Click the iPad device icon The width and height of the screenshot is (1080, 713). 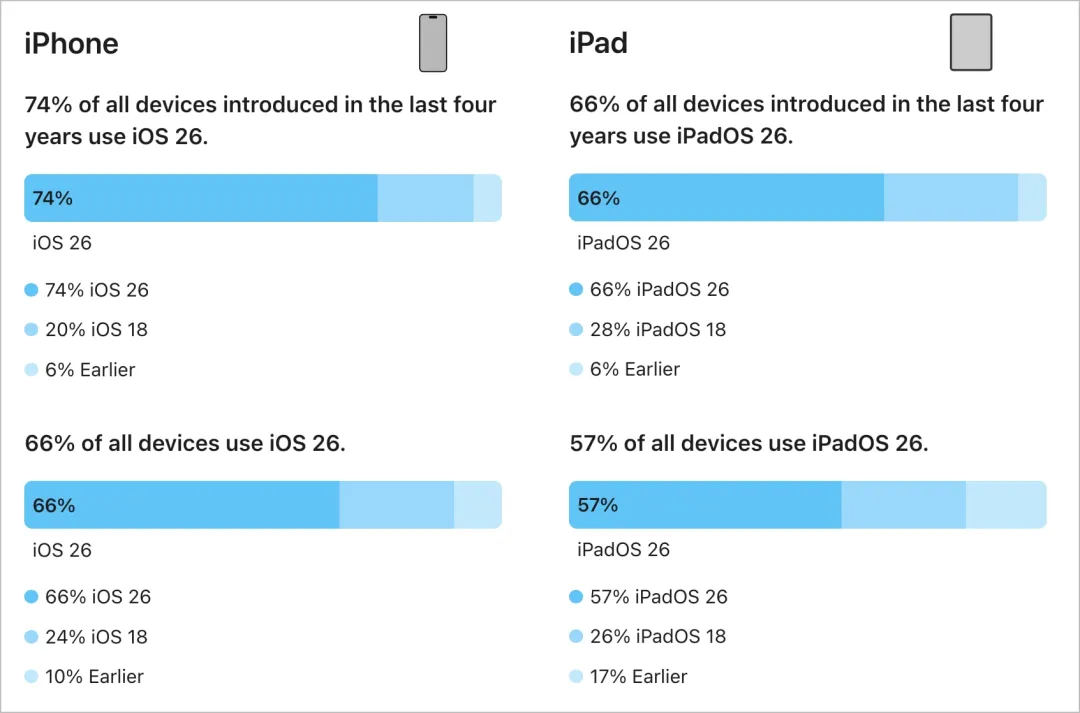coord(970,43)
